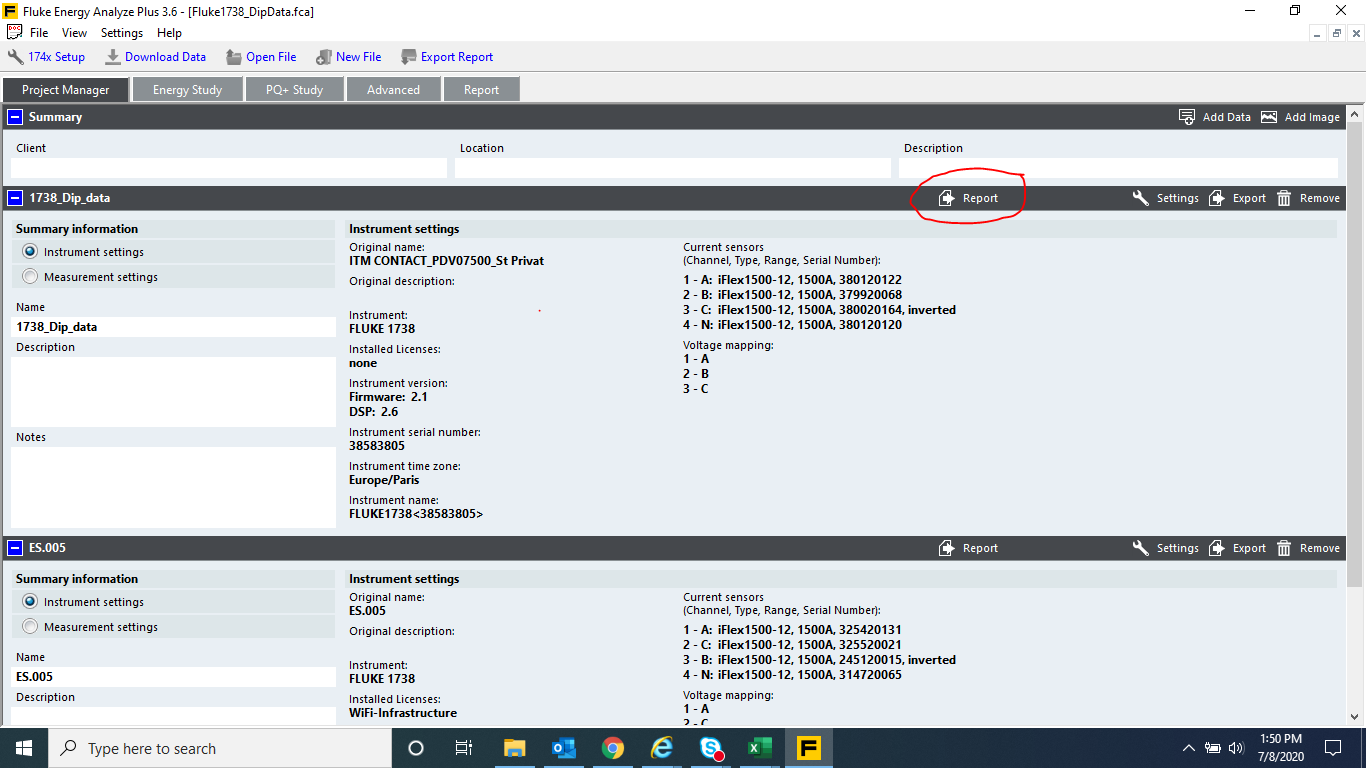This screenshot has height=768, width=1366.
Task: Click the Notes text box
Action: [x=173, y=487]
